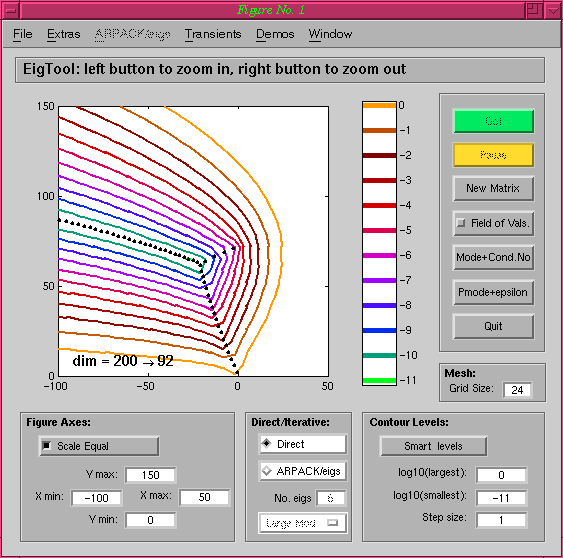Click the magenta -6 color bar
Screen dimensions: 563x558
[x=380, y=255]
